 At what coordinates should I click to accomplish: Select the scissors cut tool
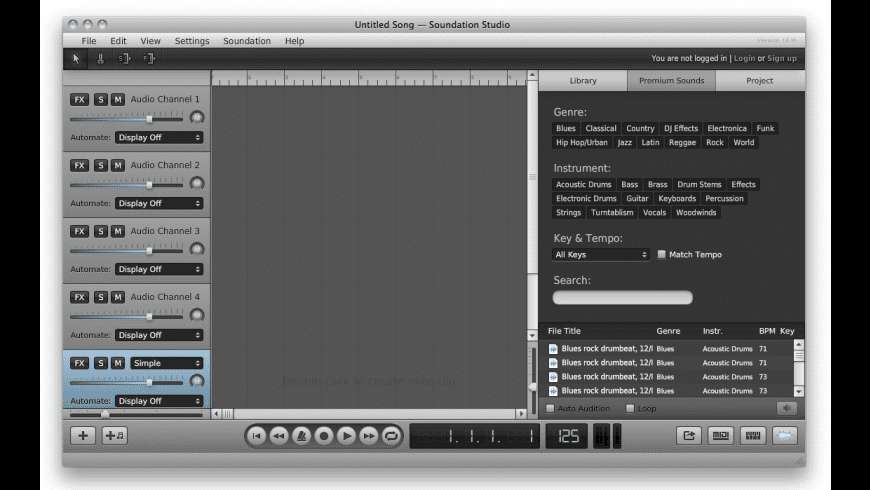100,59
